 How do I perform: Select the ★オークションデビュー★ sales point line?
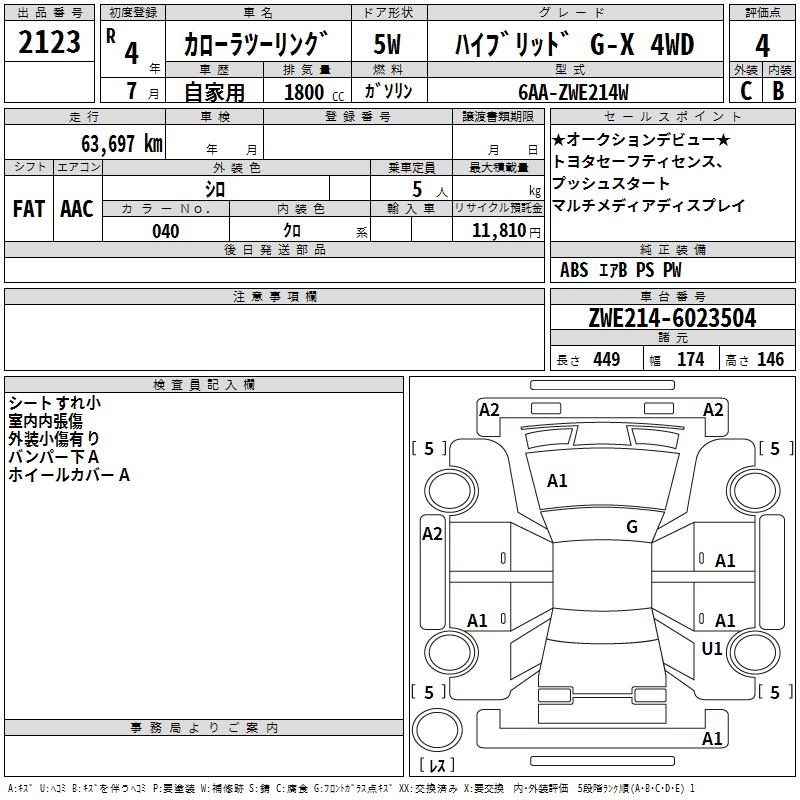pos(641,139)
